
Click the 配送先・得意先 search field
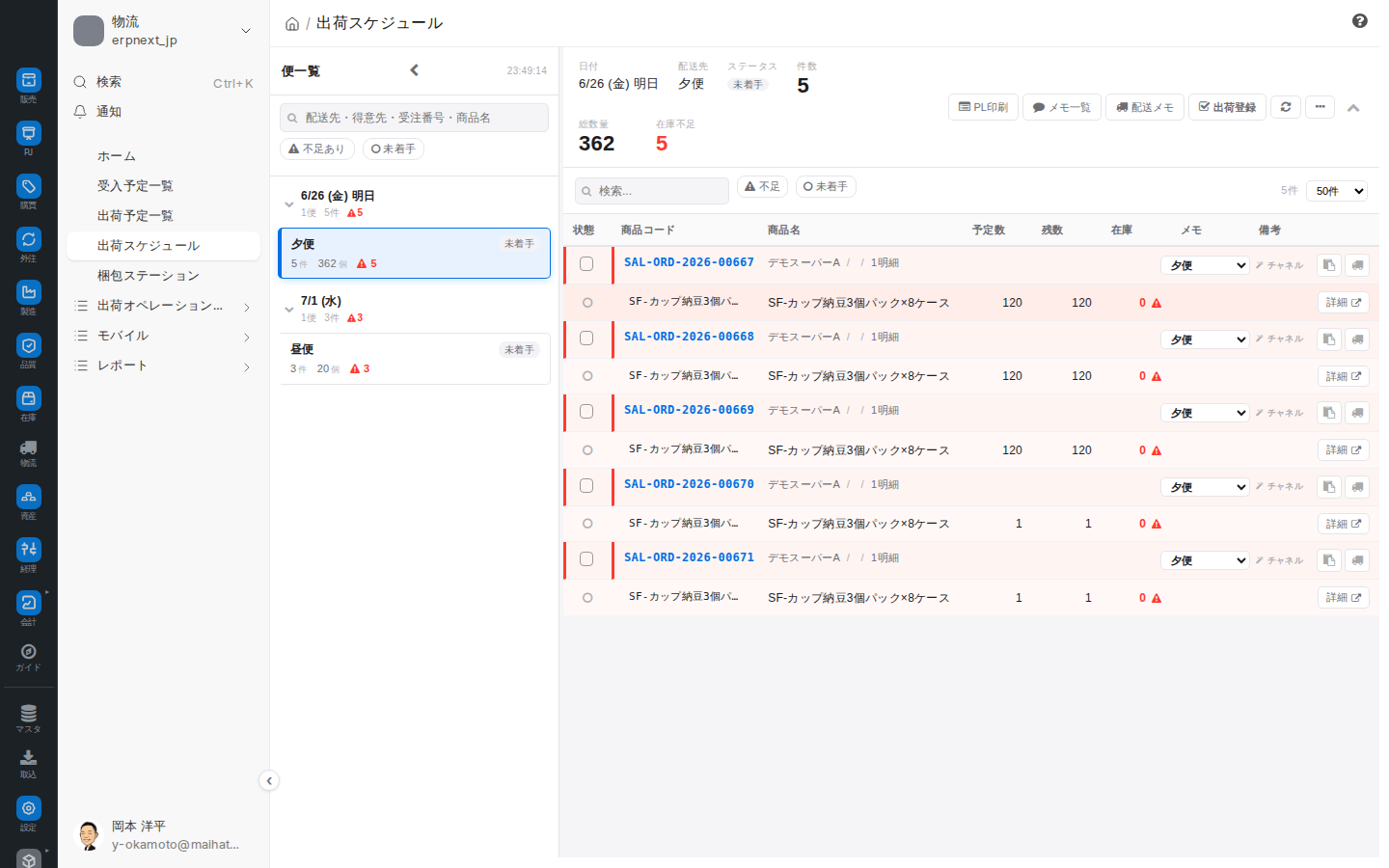[x=414, y=118]
